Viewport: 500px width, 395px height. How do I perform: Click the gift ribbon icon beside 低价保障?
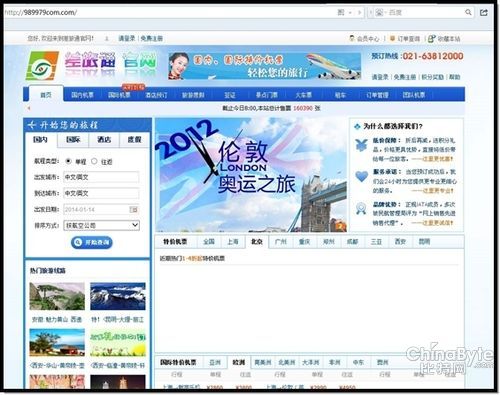[361, 146]
